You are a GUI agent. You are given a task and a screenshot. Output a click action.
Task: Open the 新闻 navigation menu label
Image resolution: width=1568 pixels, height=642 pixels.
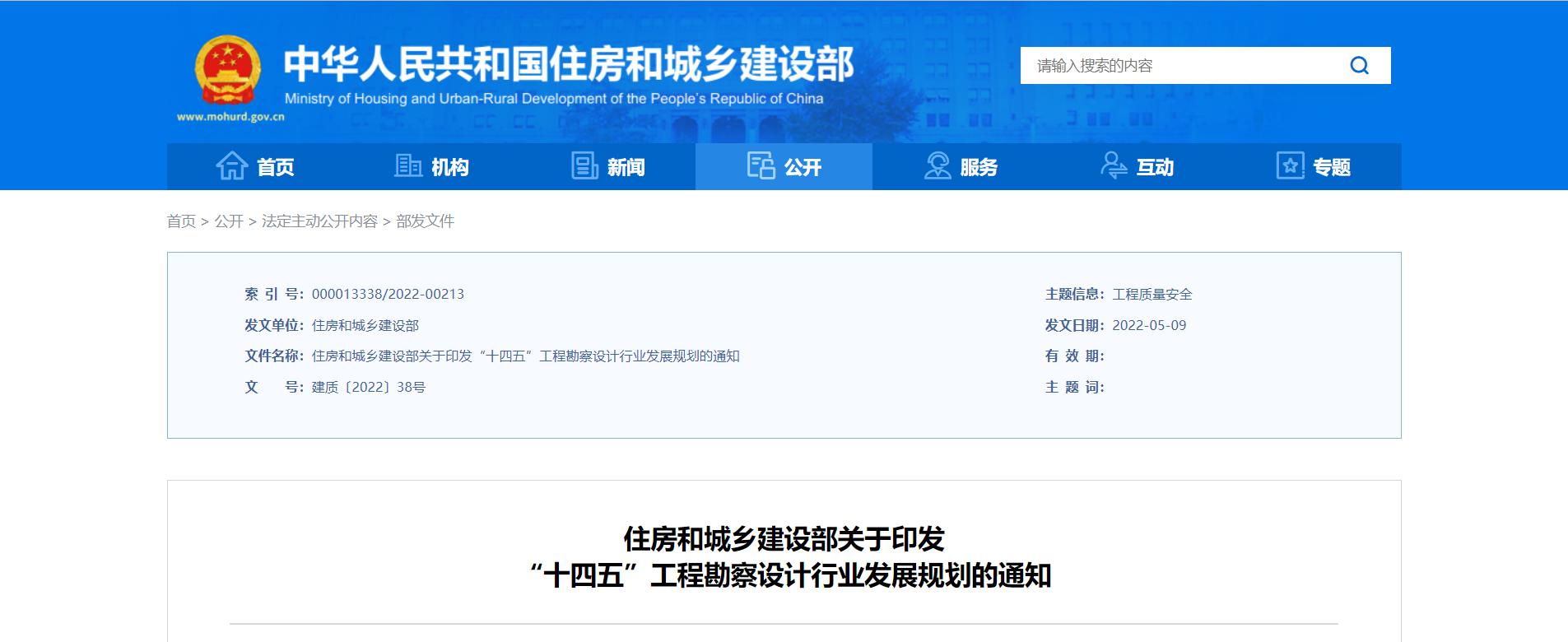click(626, 168)
